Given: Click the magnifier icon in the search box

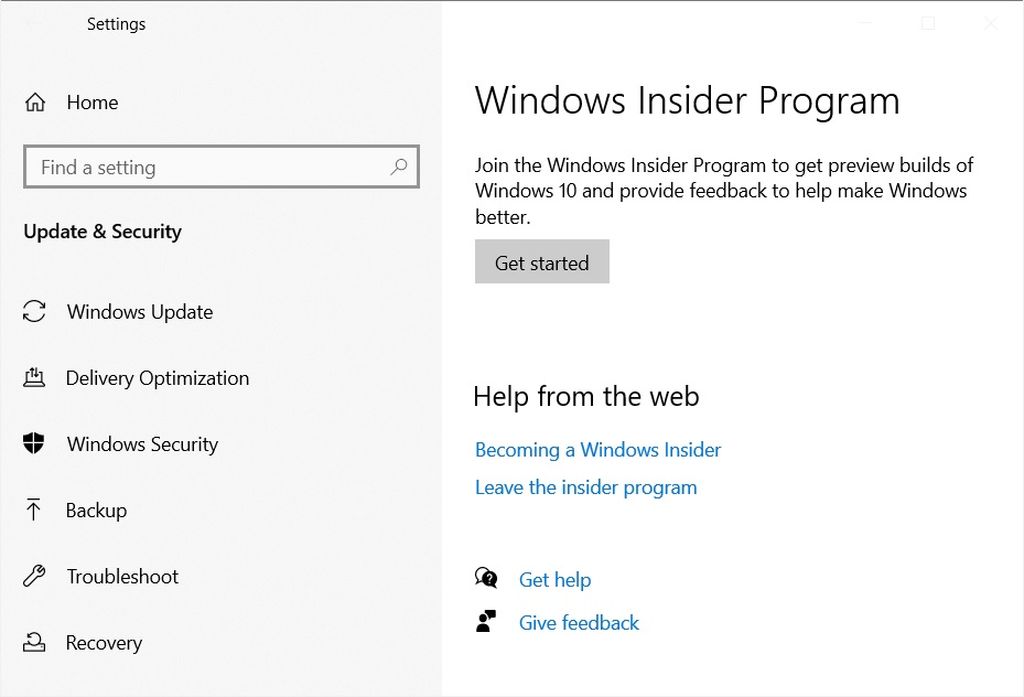Looking at the screenshot, I should pos(398,167).
